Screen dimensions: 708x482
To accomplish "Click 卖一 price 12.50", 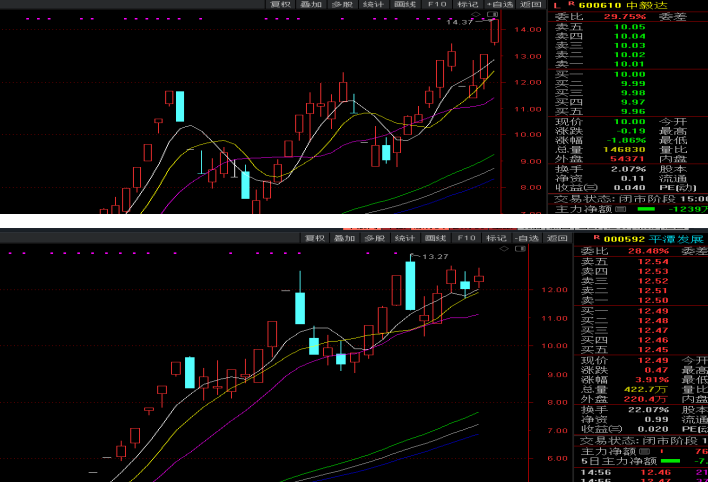I will click(x=652, y=300).
